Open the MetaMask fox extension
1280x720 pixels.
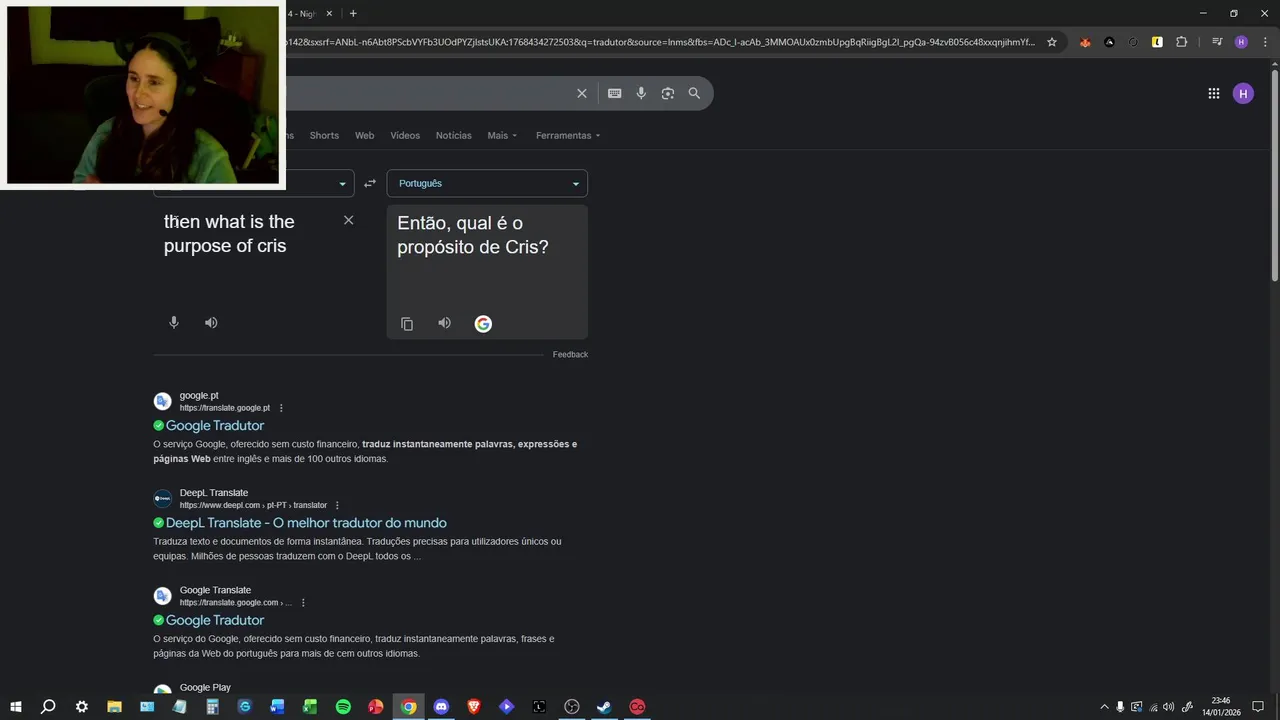tap(1085, 42)
